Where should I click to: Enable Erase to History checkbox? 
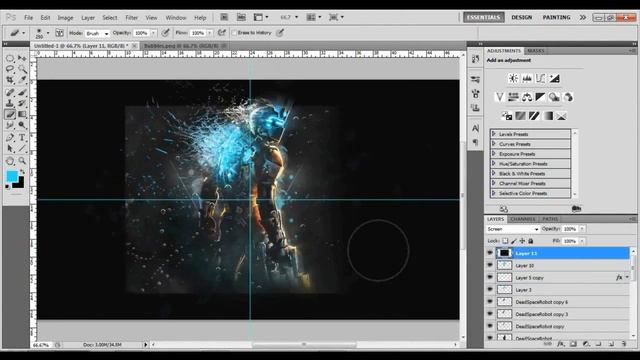tap(234, 33)
